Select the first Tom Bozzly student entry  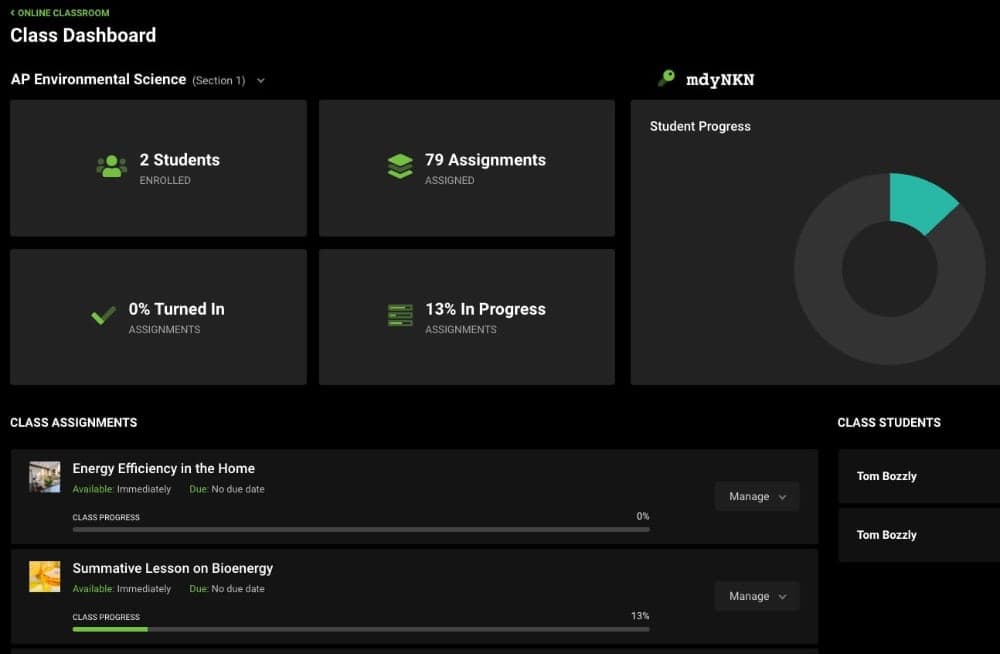click(x=887, y=476)
